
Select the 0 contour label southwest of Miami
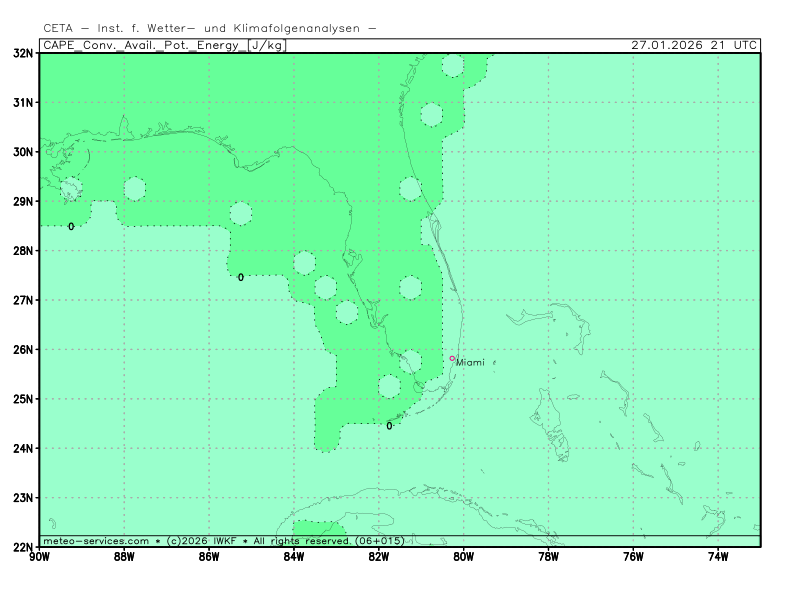tap(389, 426)
